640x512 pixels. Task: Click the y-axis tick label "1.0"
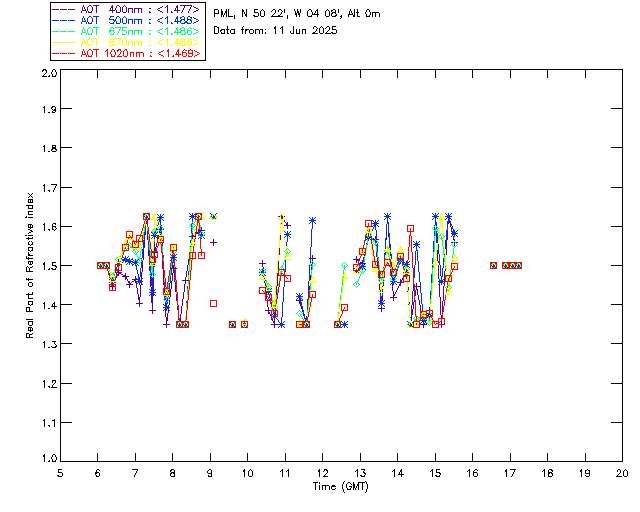(49, 458)
